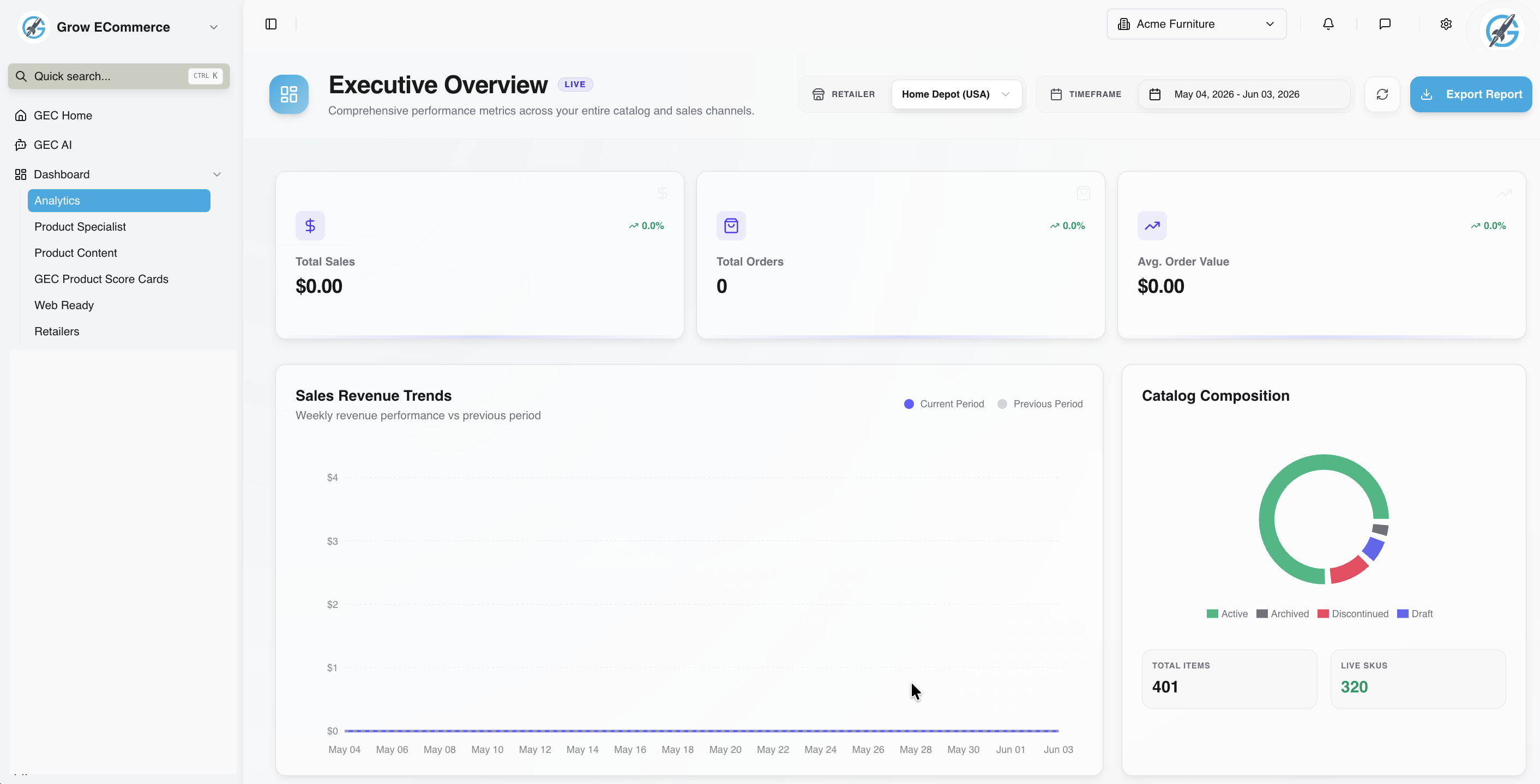Screen dimensions: 1540x784
Task: Click the Jun 03 axis label
Action: pyautogui.click(x=1057, y=749)
